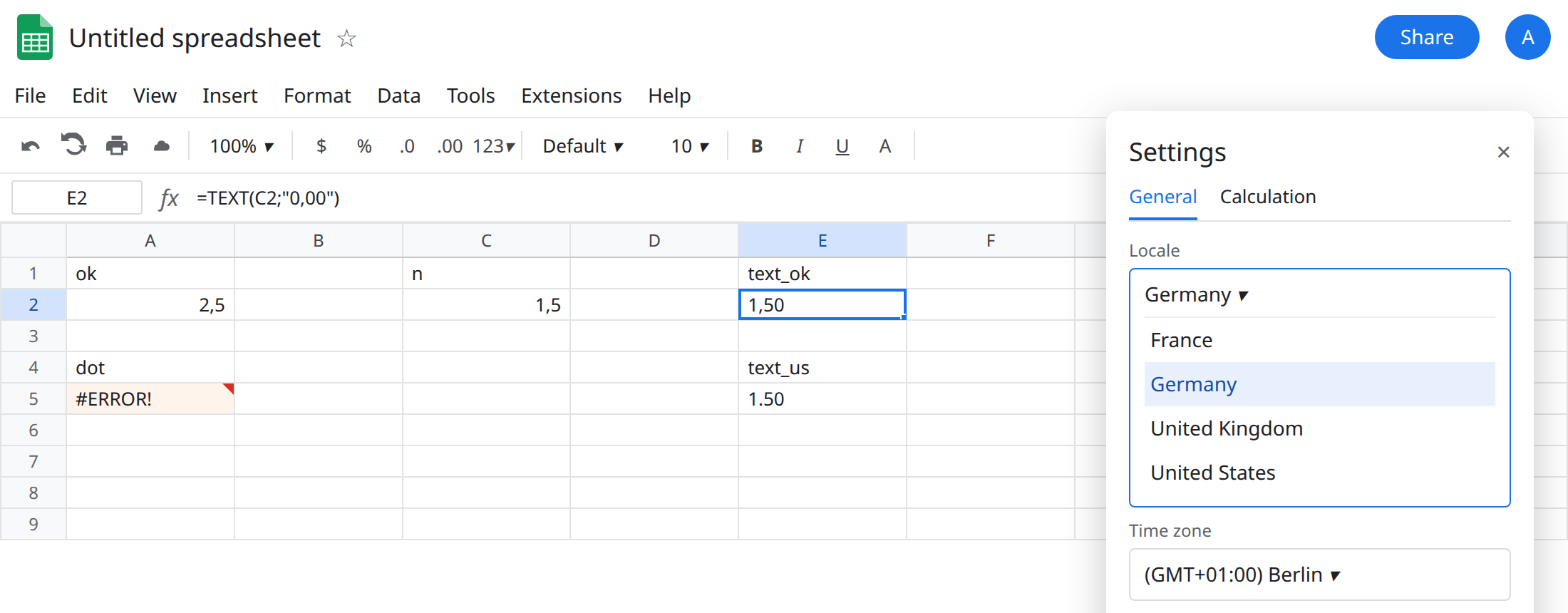Switch to the Calculation tab
1568x613 pixels.
pyautogui.click(x=1268, y=197)
